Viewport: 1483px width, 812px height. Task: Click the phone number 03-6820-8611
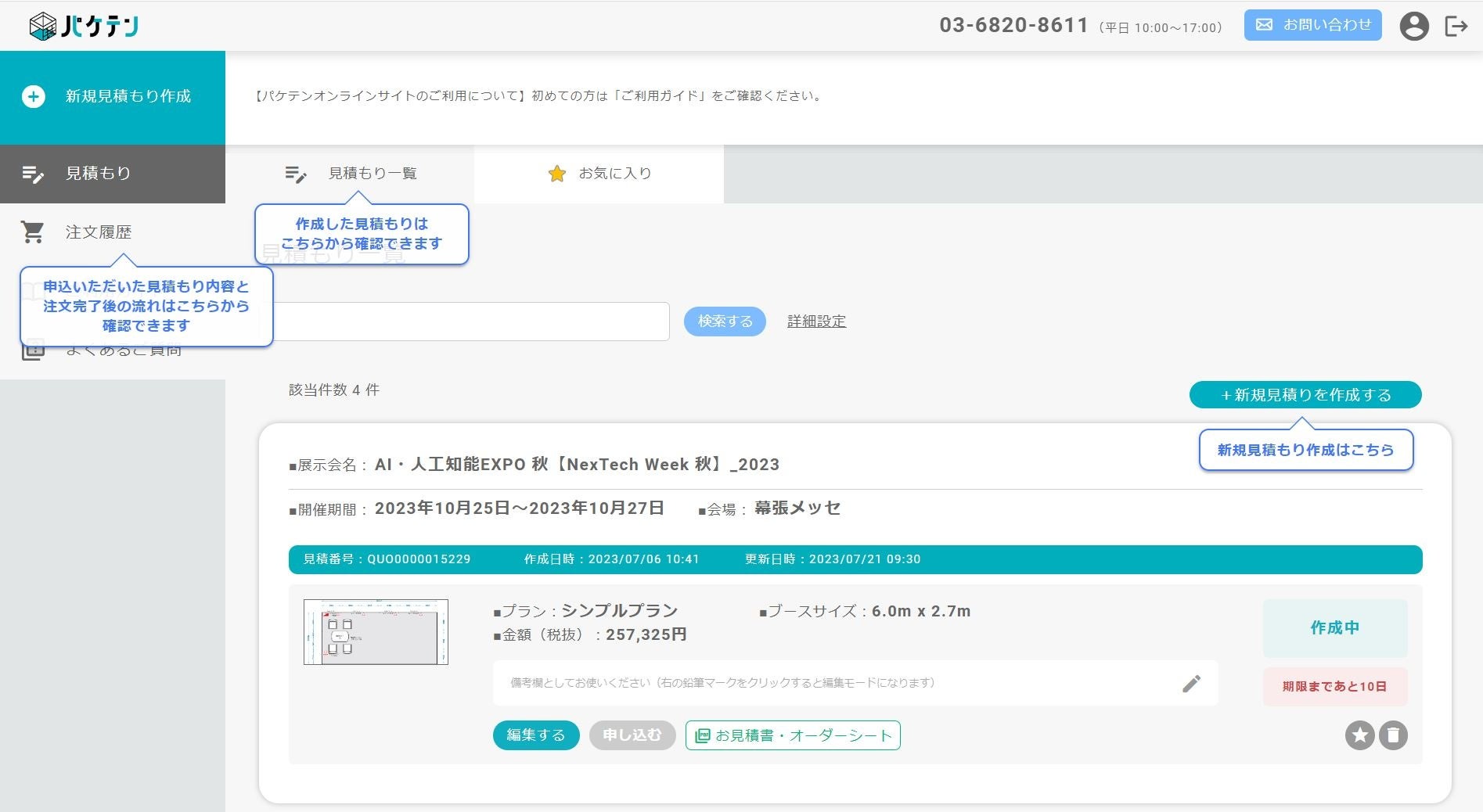1014,26
